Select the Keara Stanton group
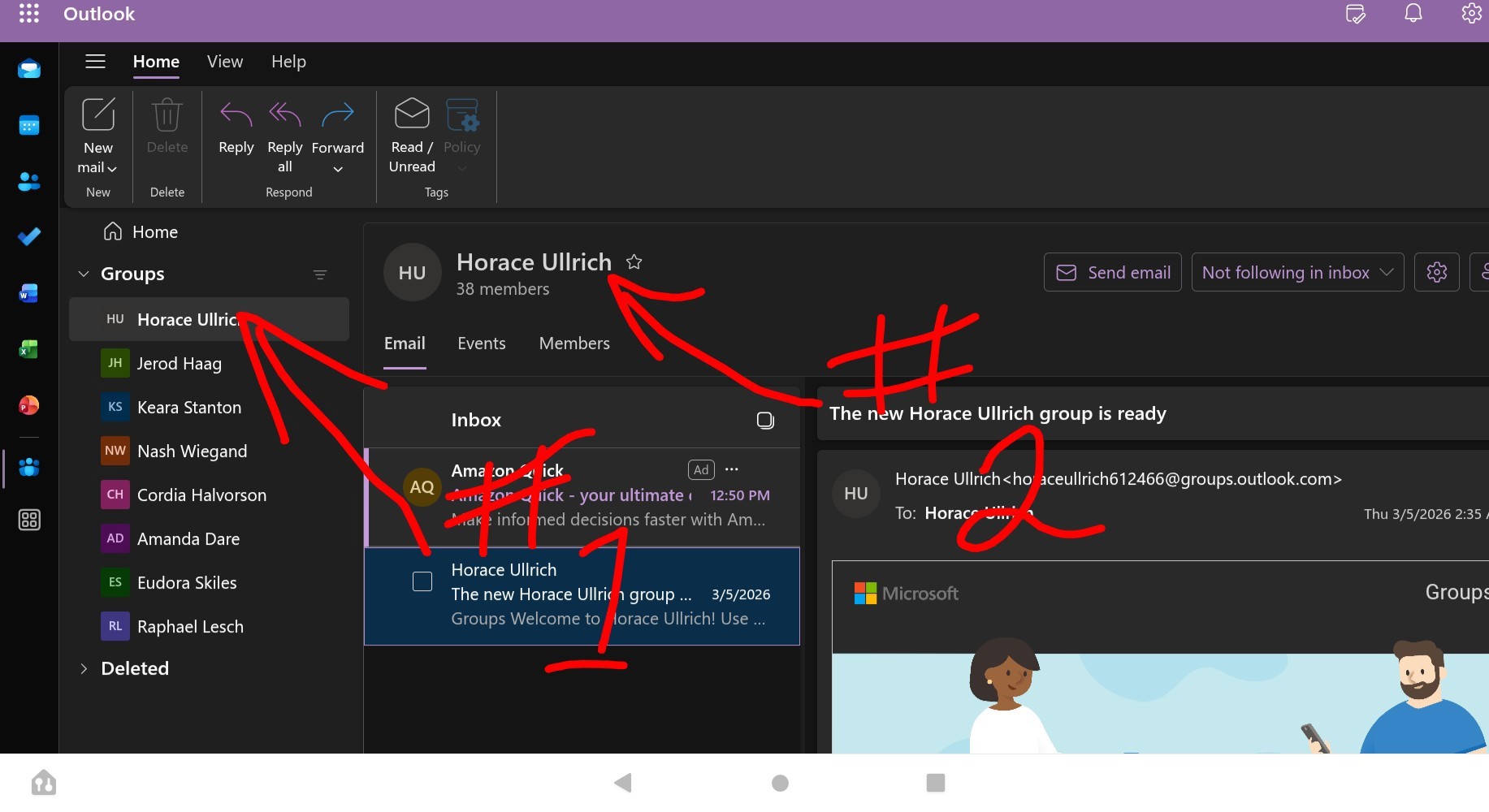The width and height of the screenshot is (1489, 812). point(209,407)
